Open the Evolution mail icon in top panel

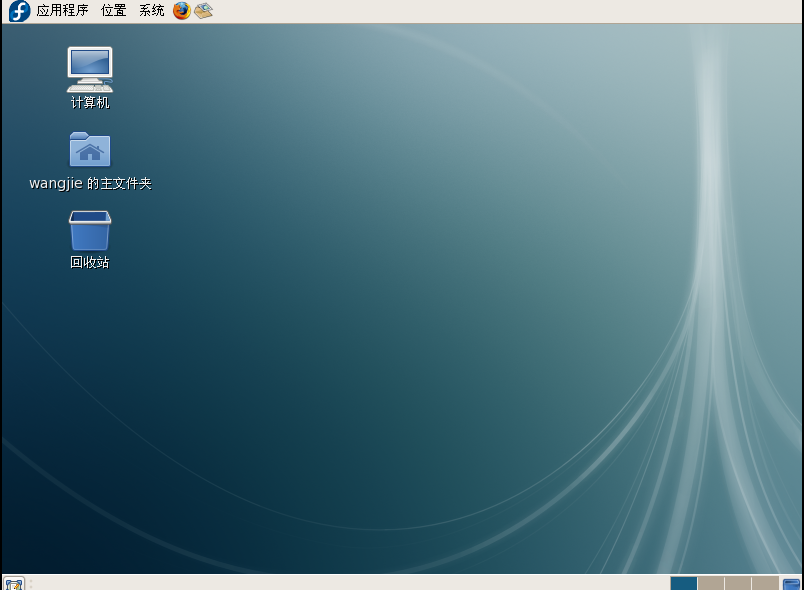click(x=203, y=11)
